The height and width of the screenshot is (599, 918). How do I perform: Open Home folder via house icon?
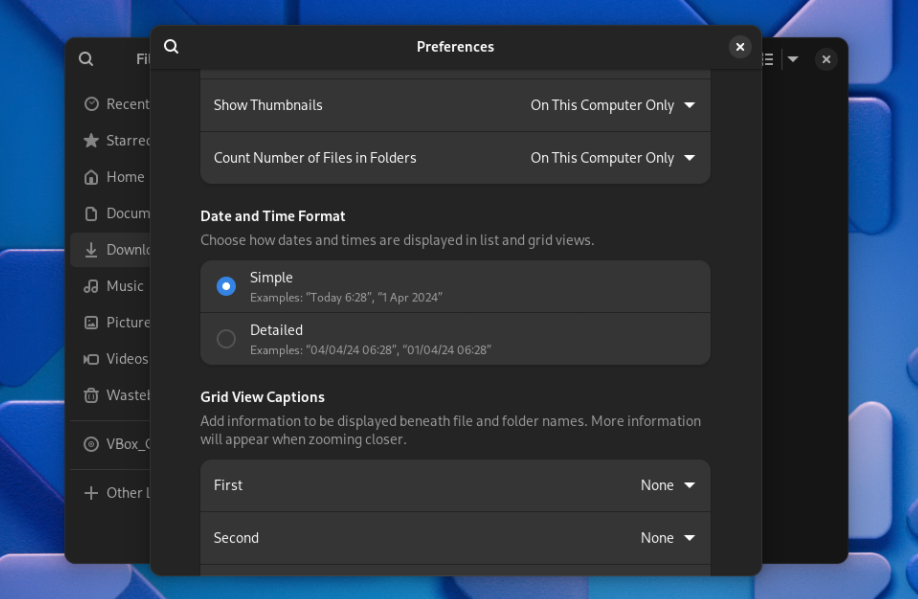(91, 177)
